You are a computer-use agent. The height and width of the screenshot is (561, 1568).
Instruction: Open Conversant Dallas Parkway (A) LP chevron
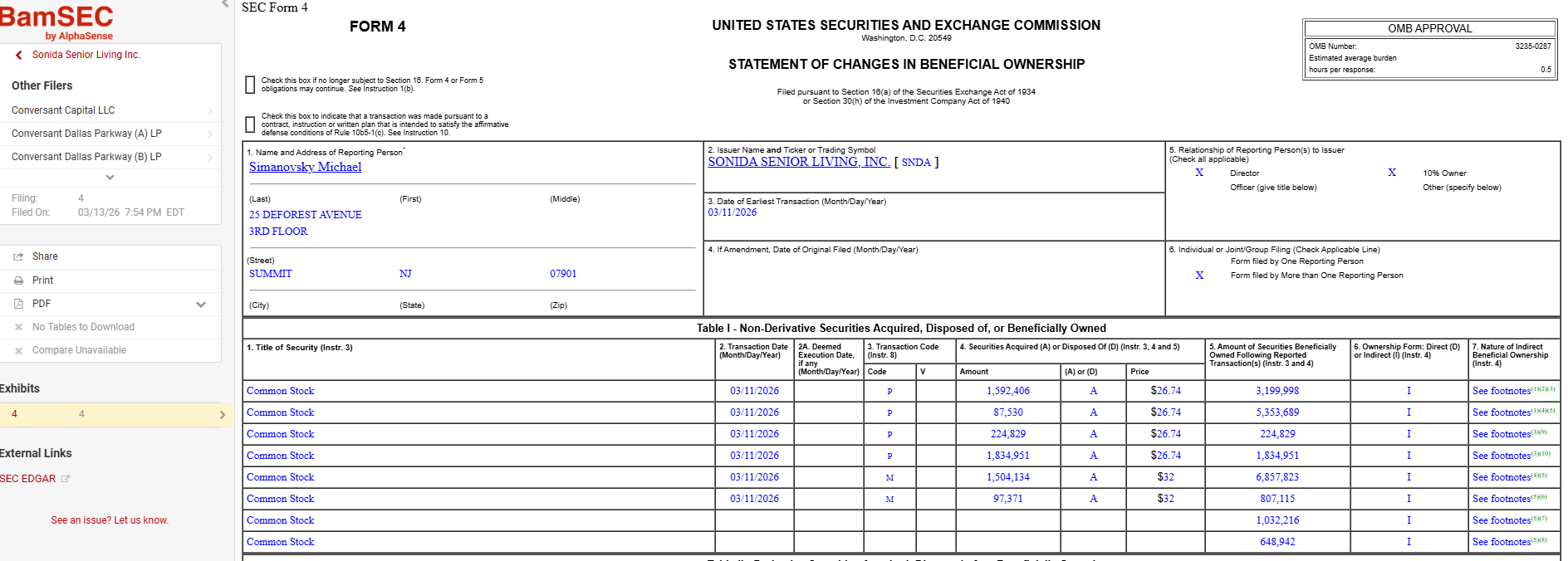209,134
